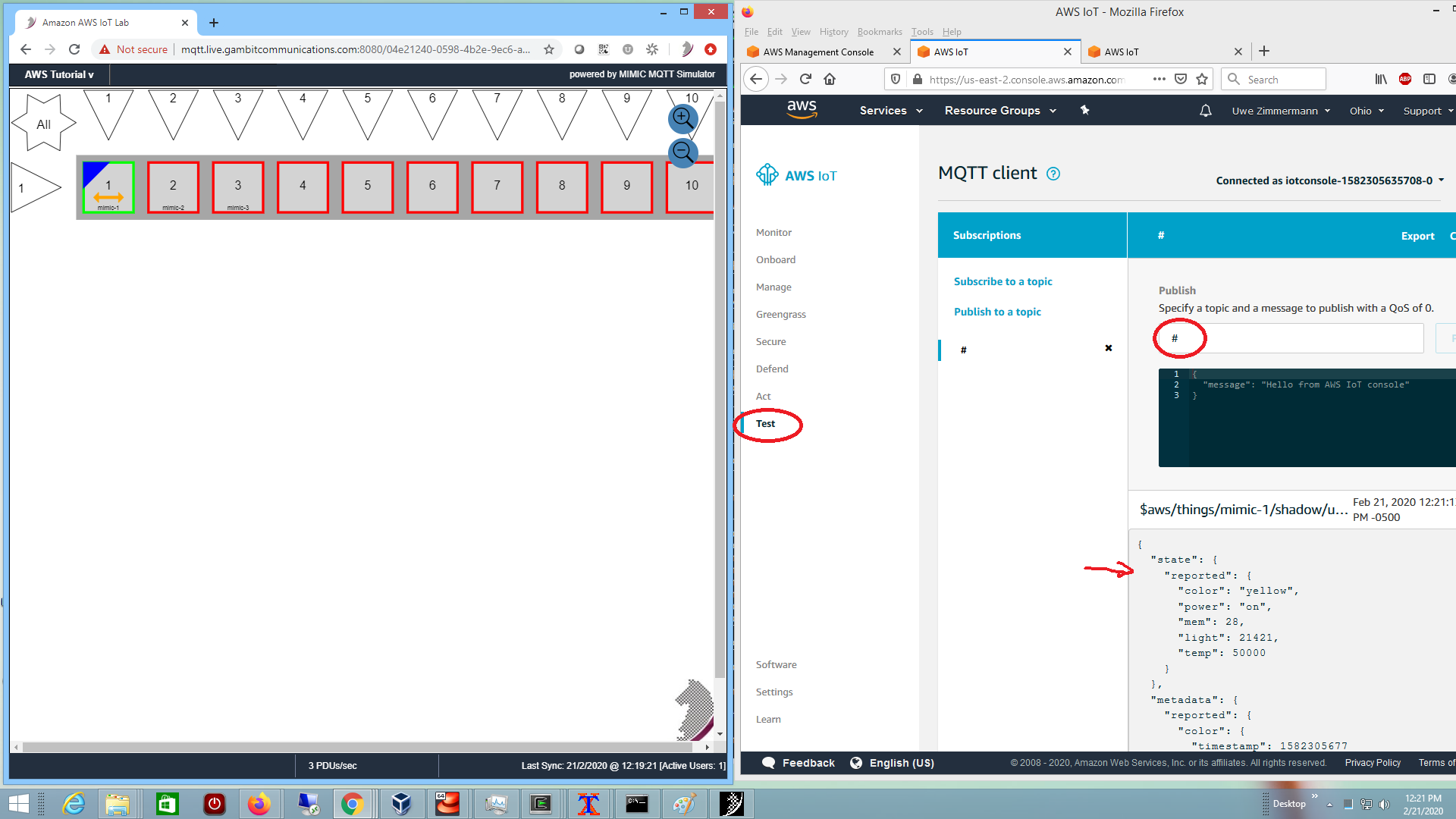
Task: Select agent square 1 labeled mimic-1
Action: point(108,187)
